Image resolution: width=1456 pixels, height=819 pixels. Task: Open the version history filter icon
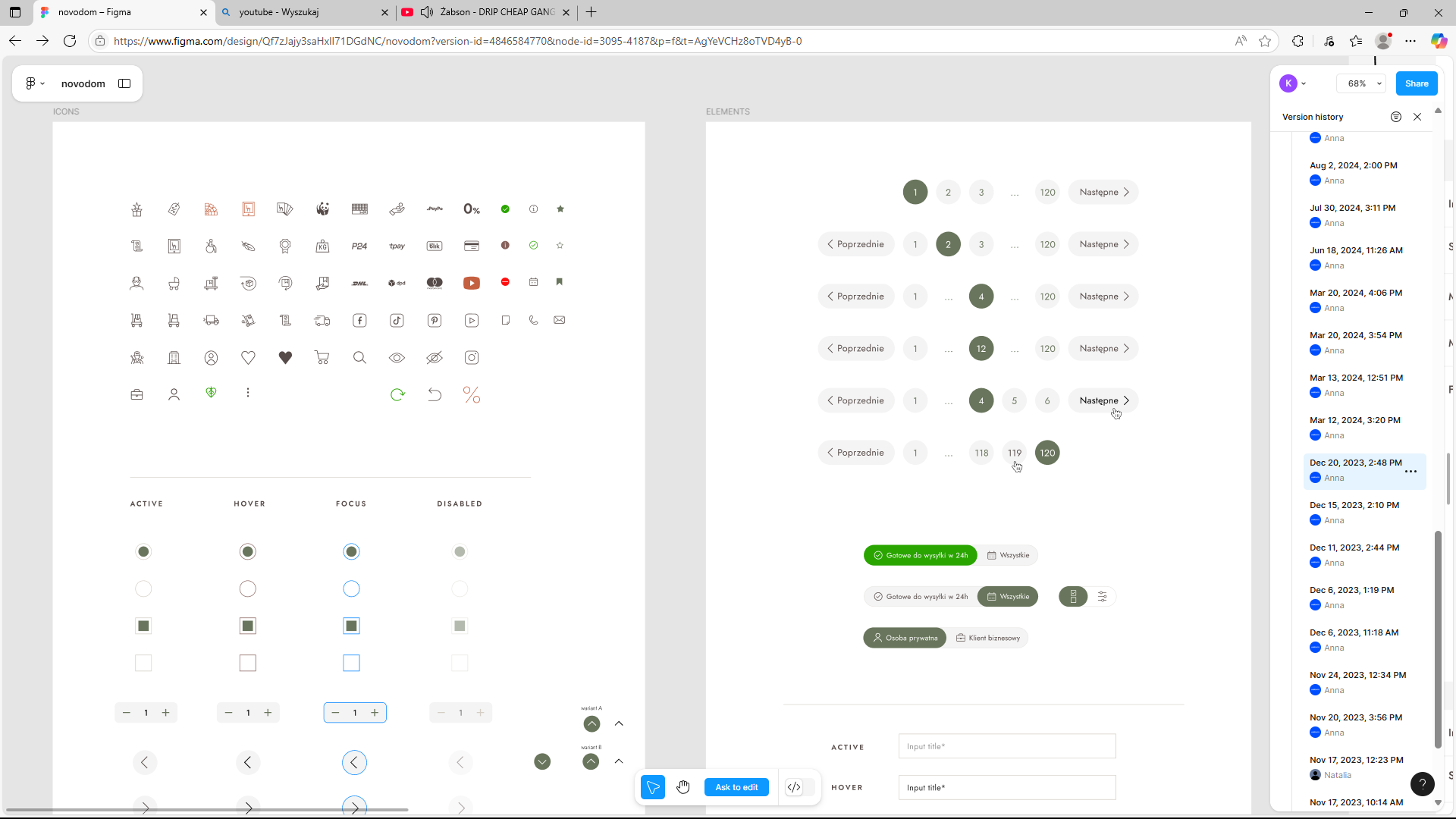coord(1396,117)
